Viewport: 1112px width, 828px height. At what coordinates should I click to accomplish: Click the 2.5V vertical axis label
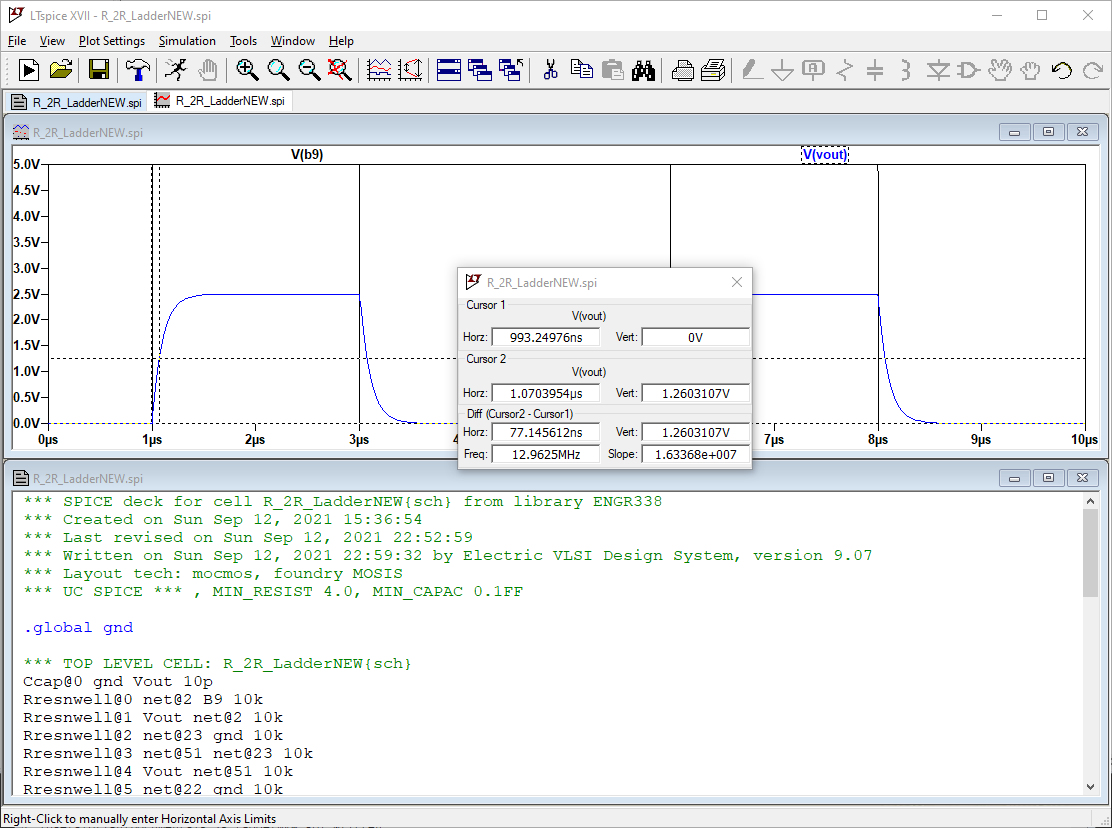click(26, 294)
